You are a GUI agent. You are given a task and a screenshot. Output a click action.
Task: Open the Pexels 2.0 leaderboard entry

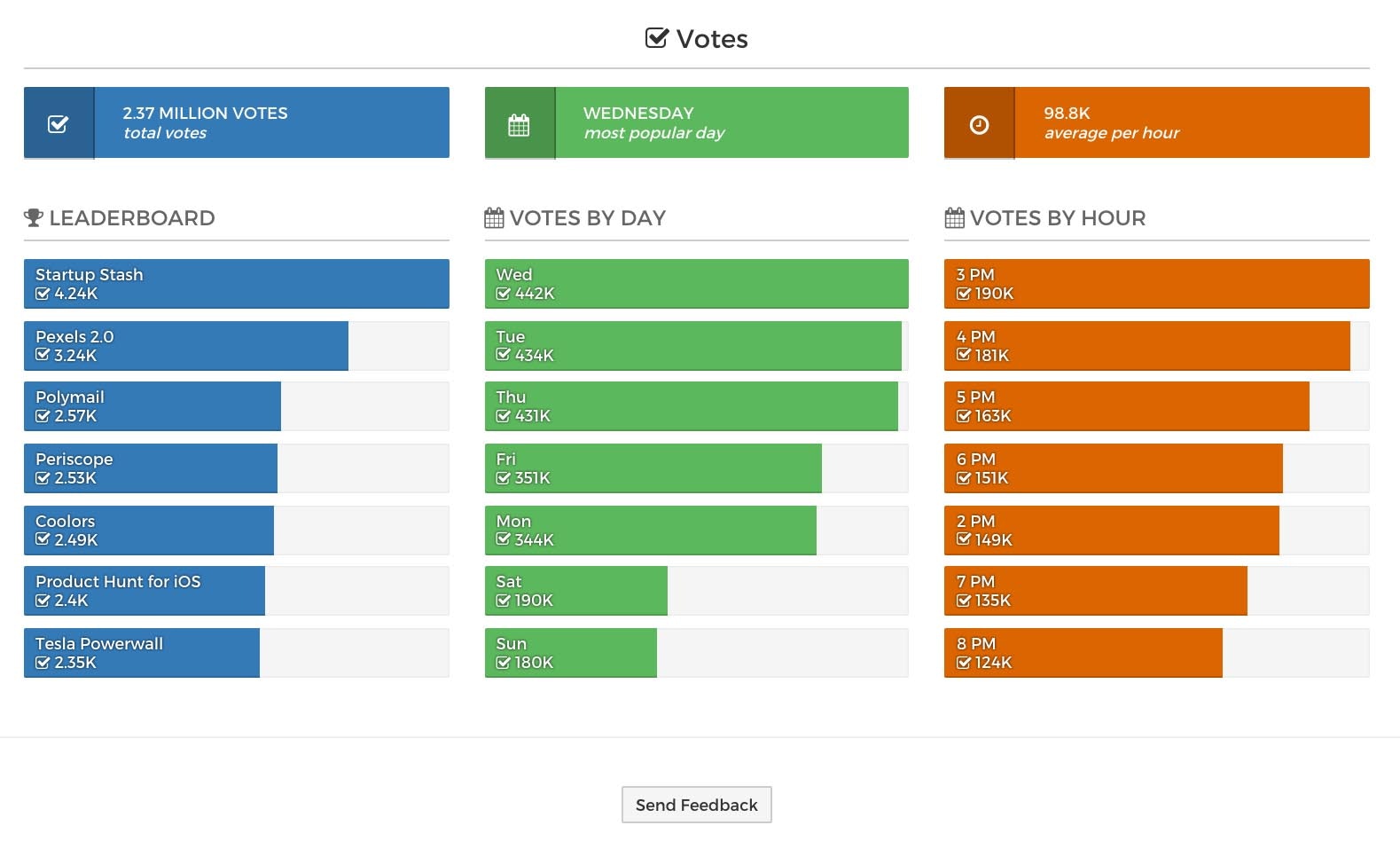pyautogui.click(x=186, y=345)
